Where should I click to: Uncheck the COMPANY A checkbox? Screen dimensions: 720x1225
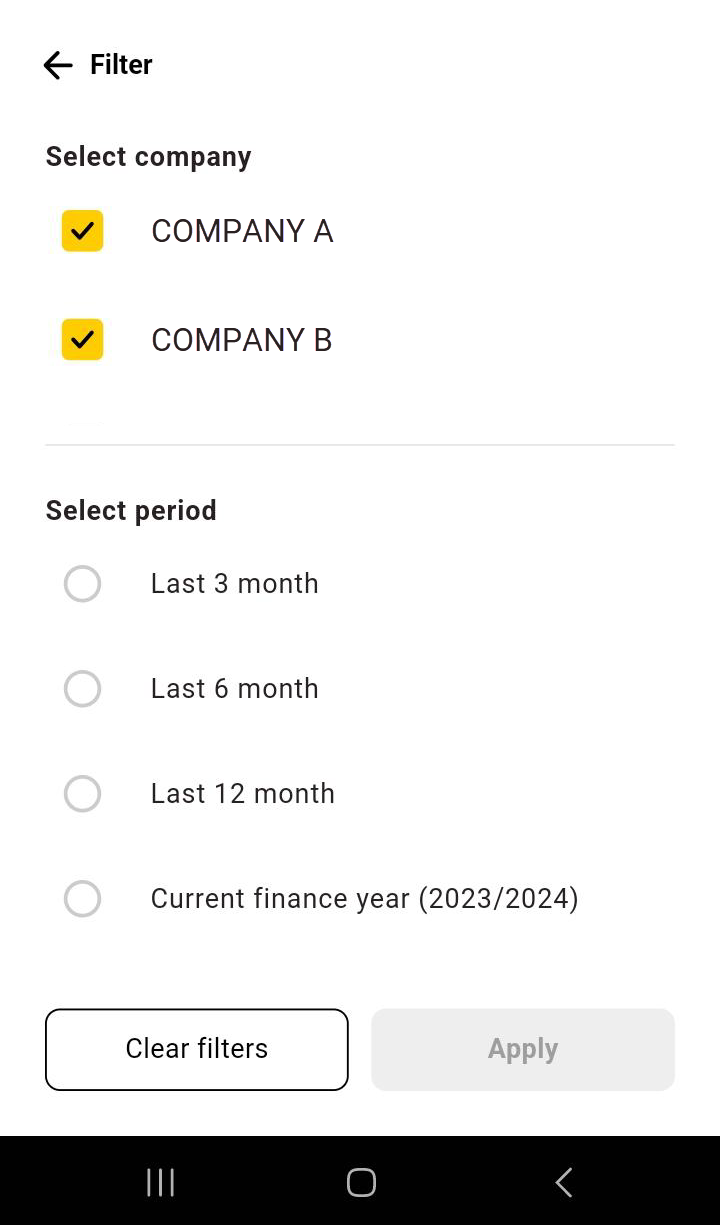(x=82, y=231)
